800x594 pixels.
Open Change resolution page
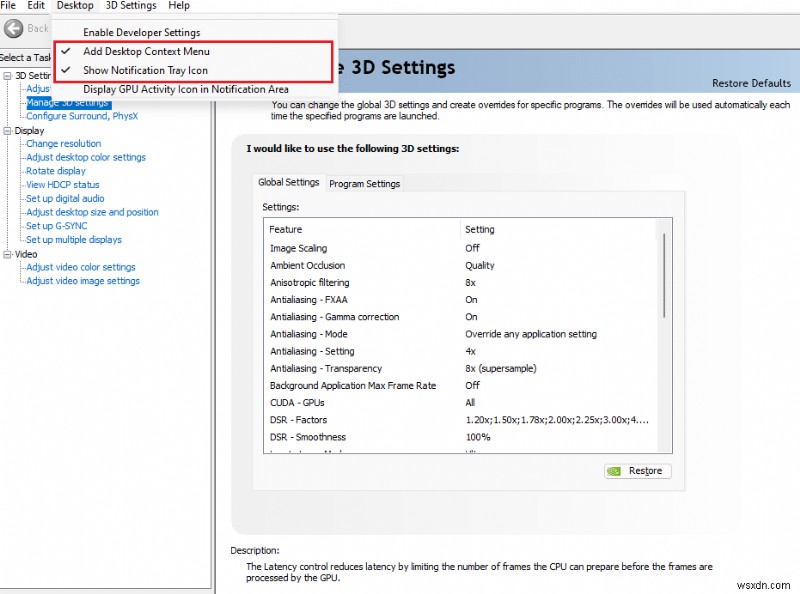[63, 143]
